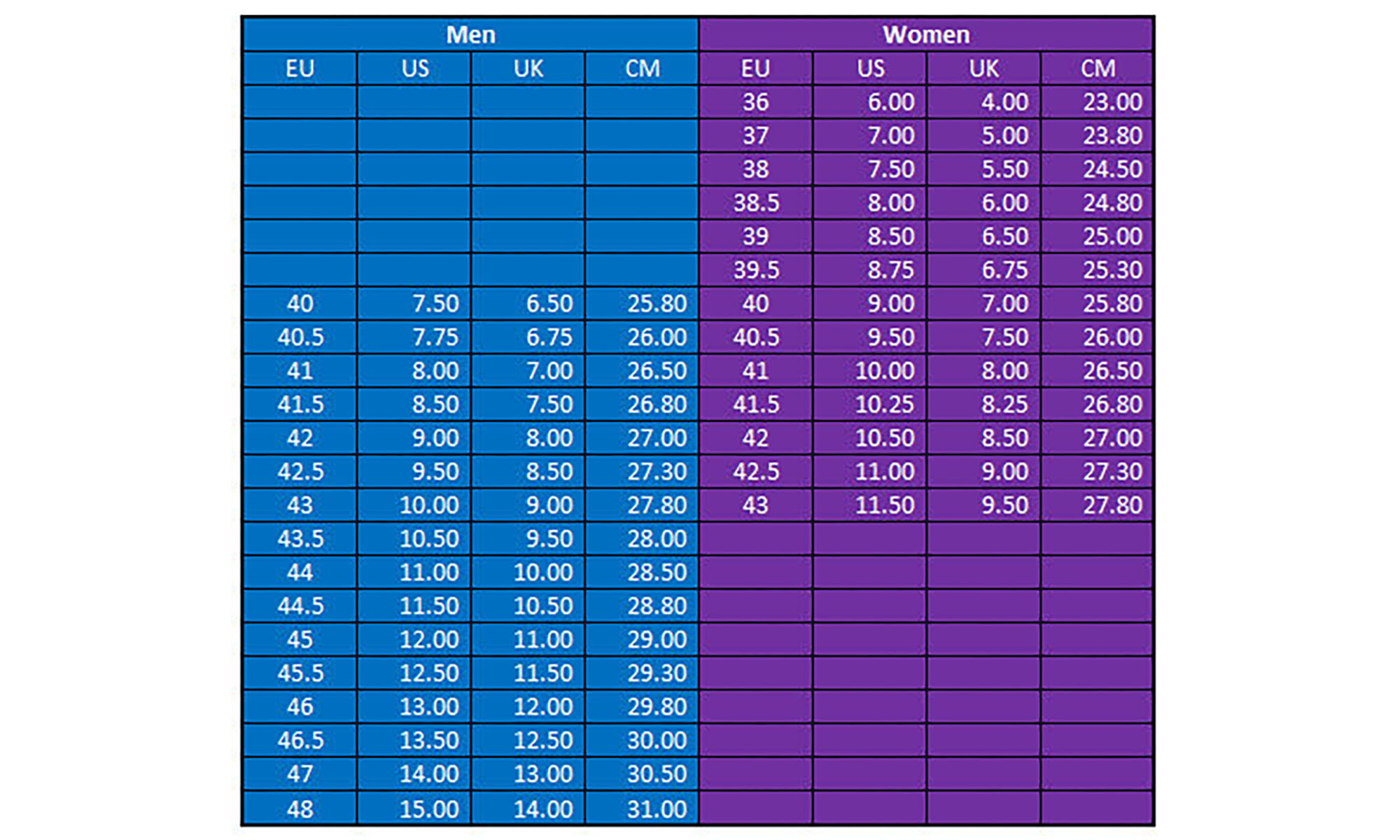The height and width of the screenshot is (840, 1400).
Task: Click Men's EU size 44.5 cell
Action: 300,606
